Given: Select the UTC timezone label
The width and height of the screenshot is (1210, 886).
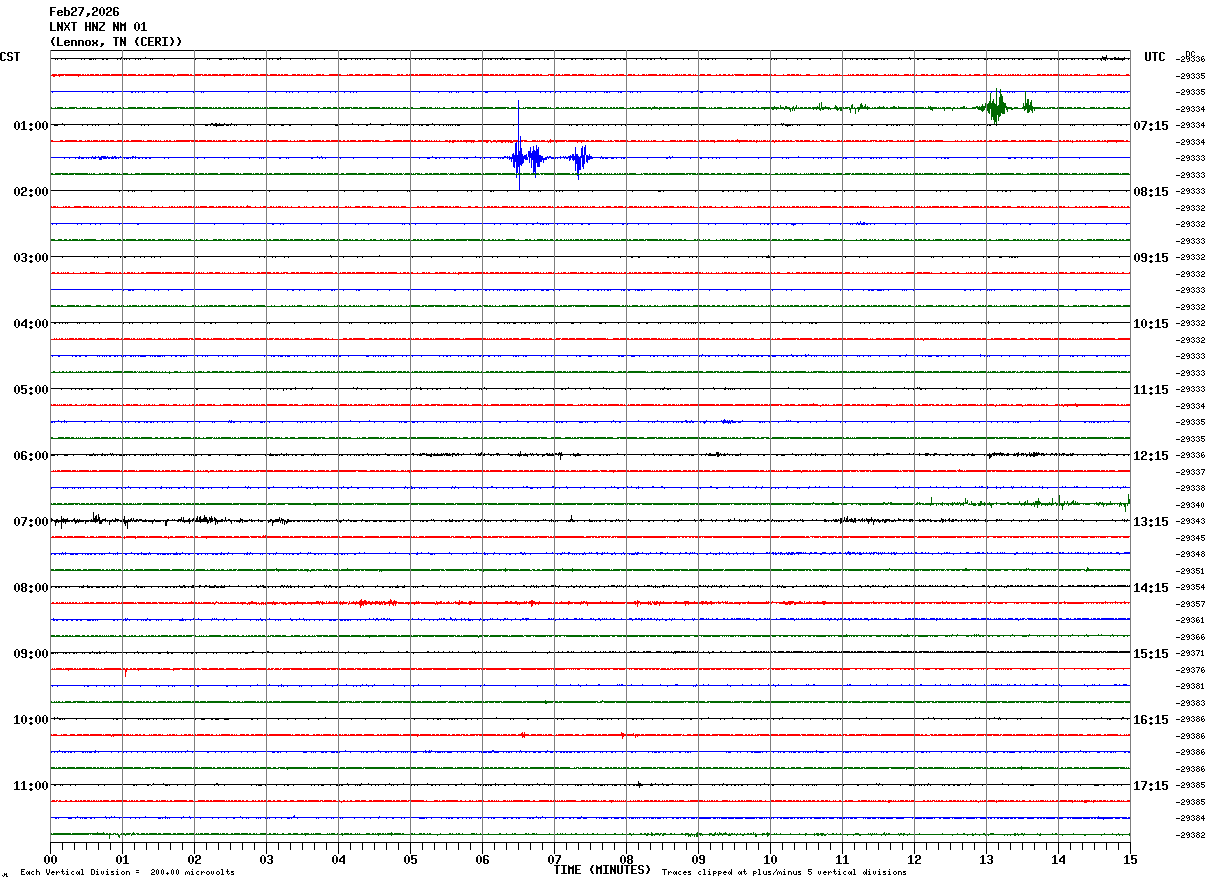Looking at the screenshot, I should pyautogui.click(x=1155, y=57).
